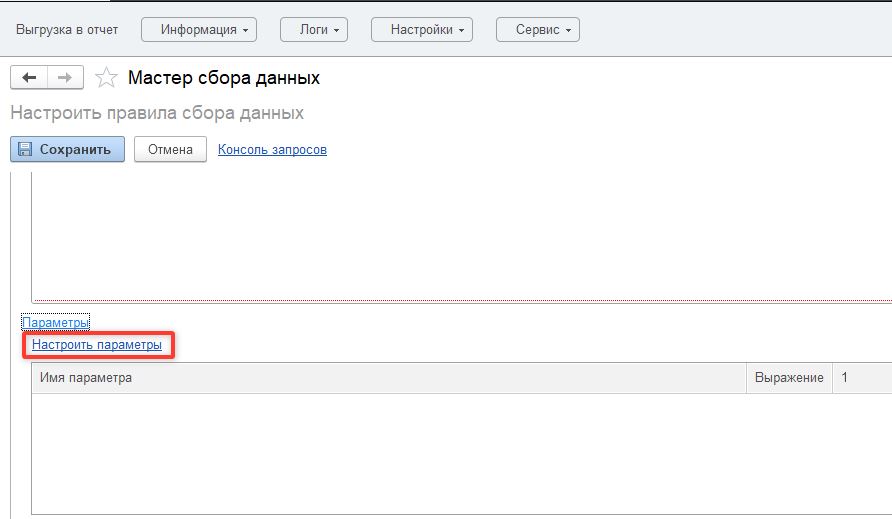Image resolution: width=892 pixels, height=519 pixels.
Task: Open the Настройки dropdown menu
Action: (421, 30)
